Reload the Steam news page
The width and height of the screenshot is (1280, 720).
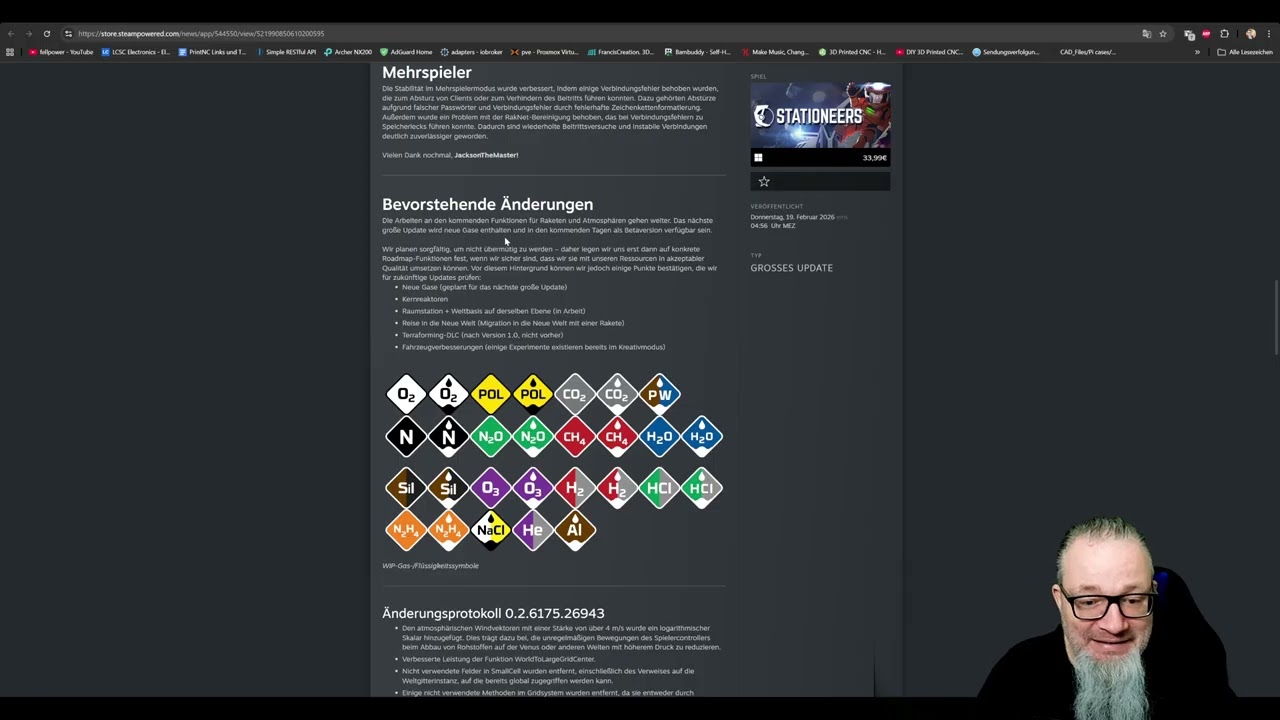click(46, 33)
